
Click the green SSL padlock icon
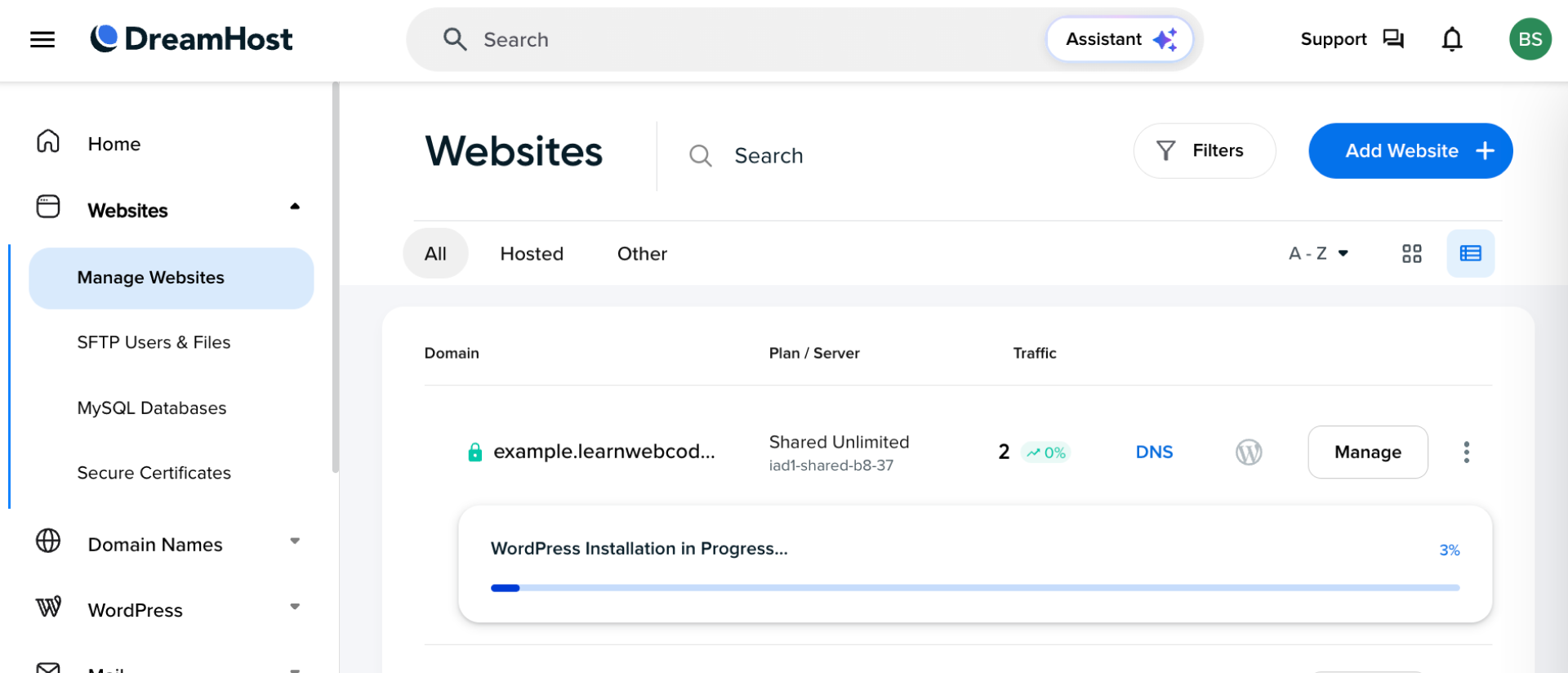(474, 452)
